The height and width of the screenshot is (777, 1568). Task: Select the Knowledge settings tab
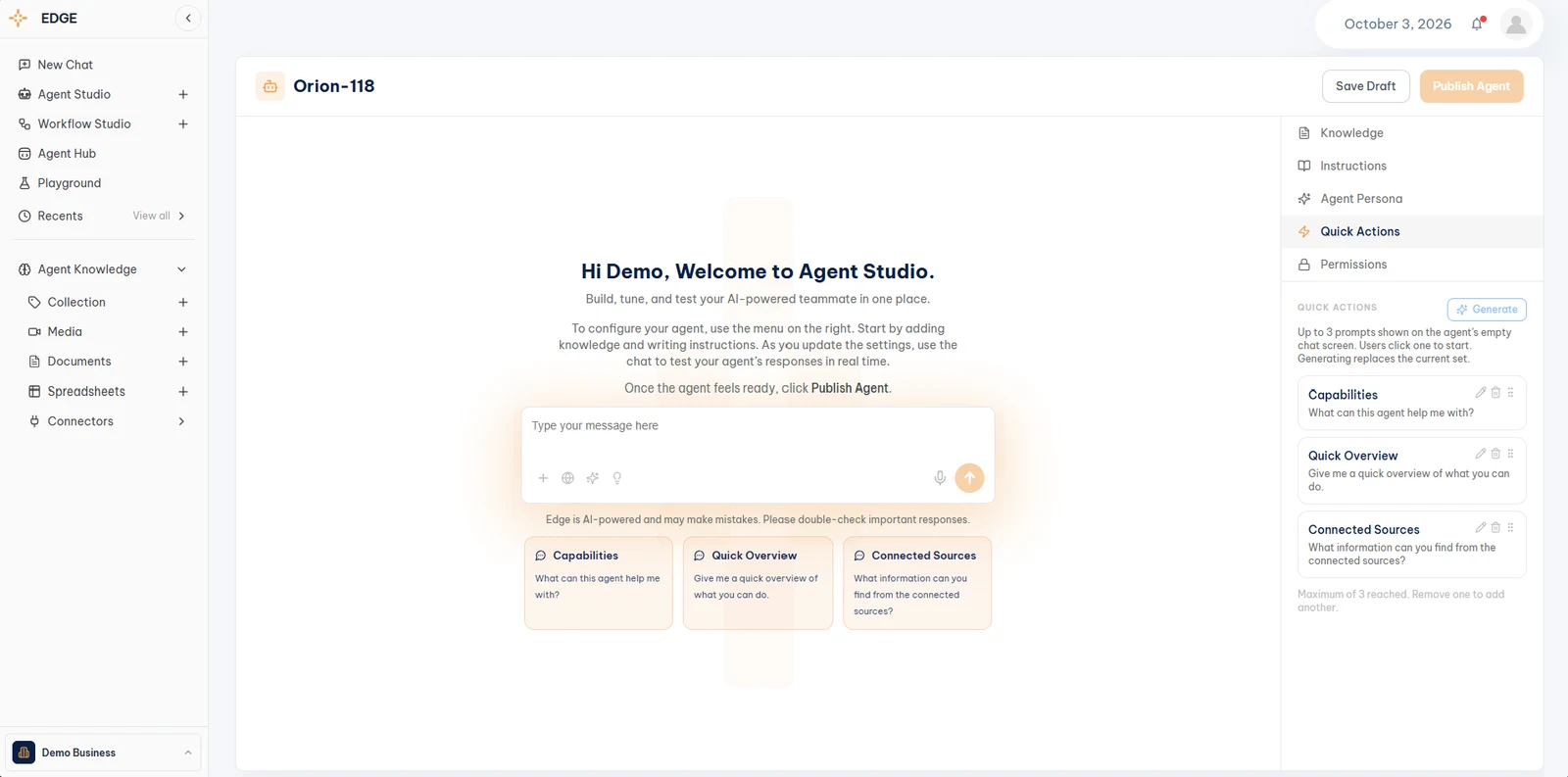(x=1412, y=133)
